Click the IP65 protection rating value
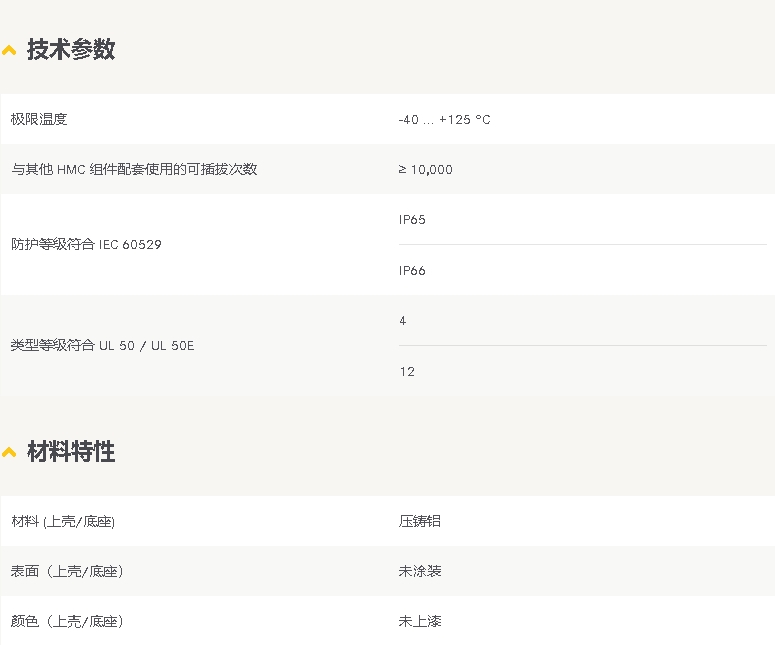Viewport: 775px width, 645px height. (412, 219)
